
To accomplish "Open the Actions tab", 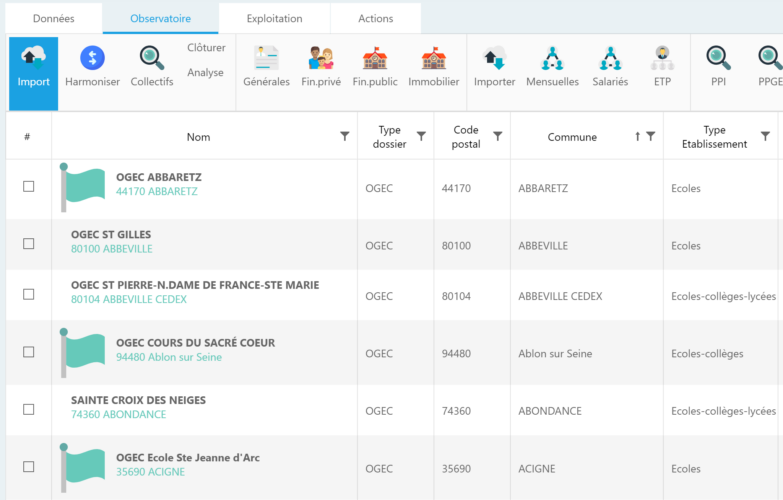I will [x=376, y=18].
